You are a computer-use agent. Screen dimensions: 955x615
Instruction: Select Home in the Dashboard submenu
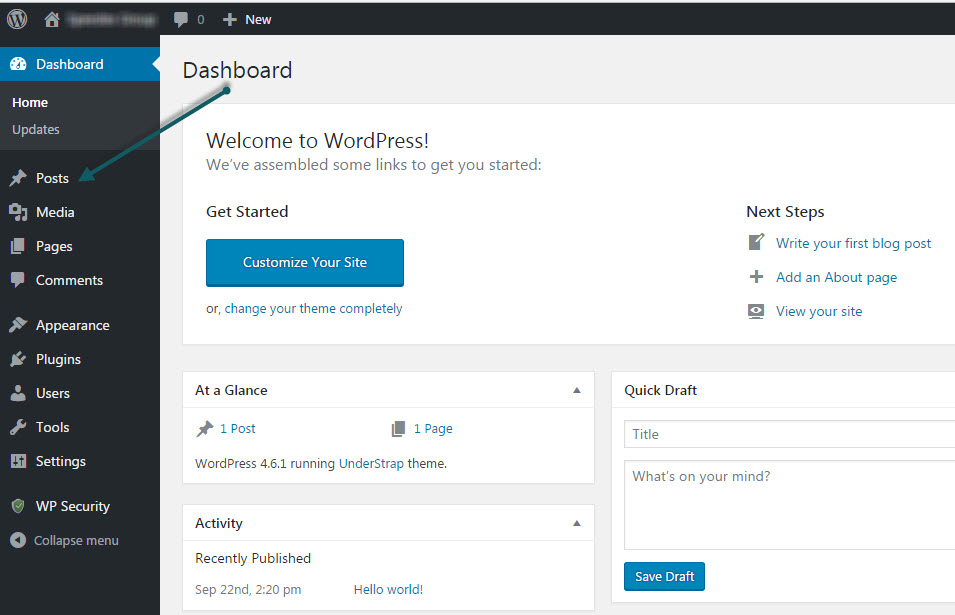pos(30,102)
